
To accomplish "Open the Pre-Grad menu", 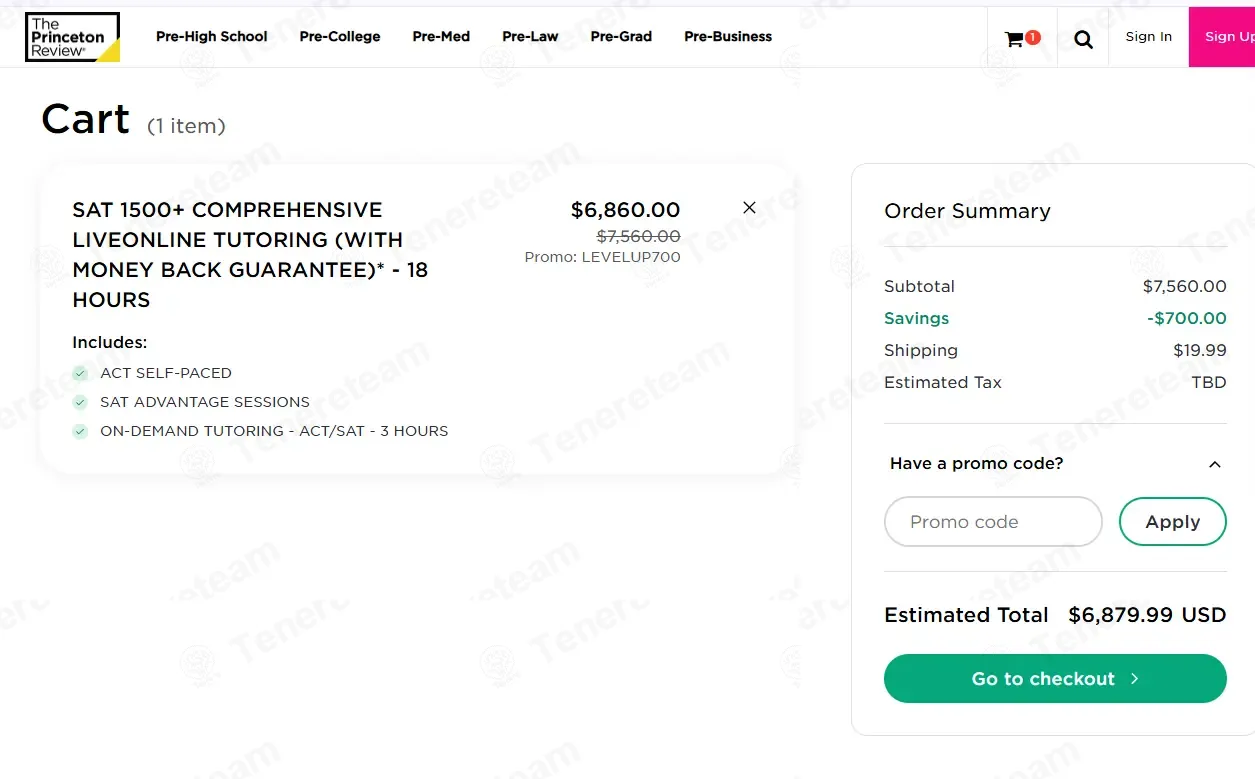I will [621, 37].
